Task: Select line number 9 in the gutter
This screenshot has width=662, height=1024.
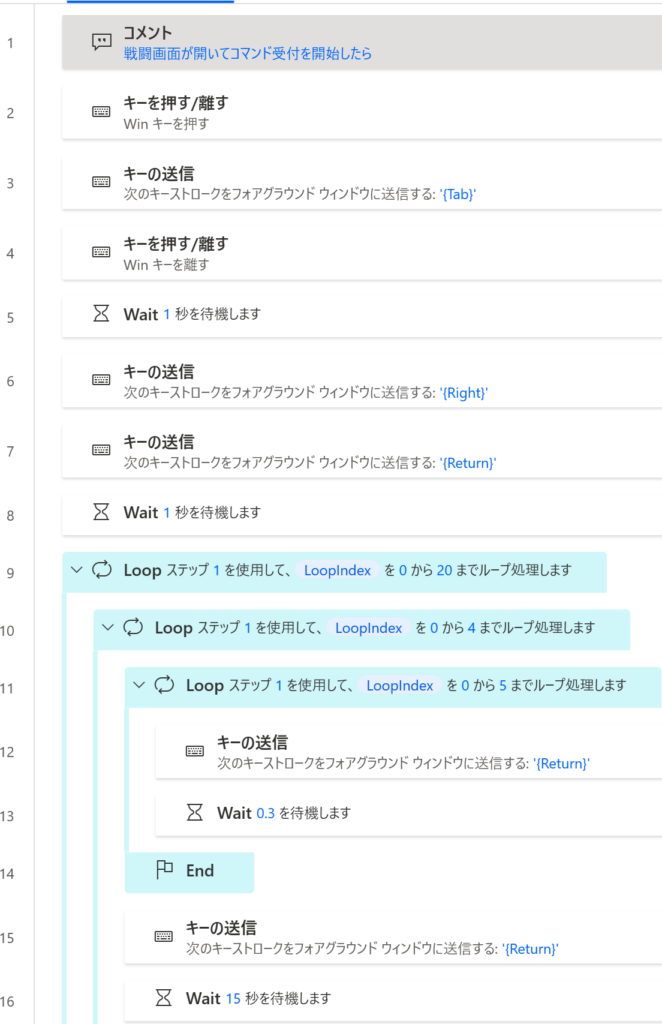Action: click(x=10, y=573)
